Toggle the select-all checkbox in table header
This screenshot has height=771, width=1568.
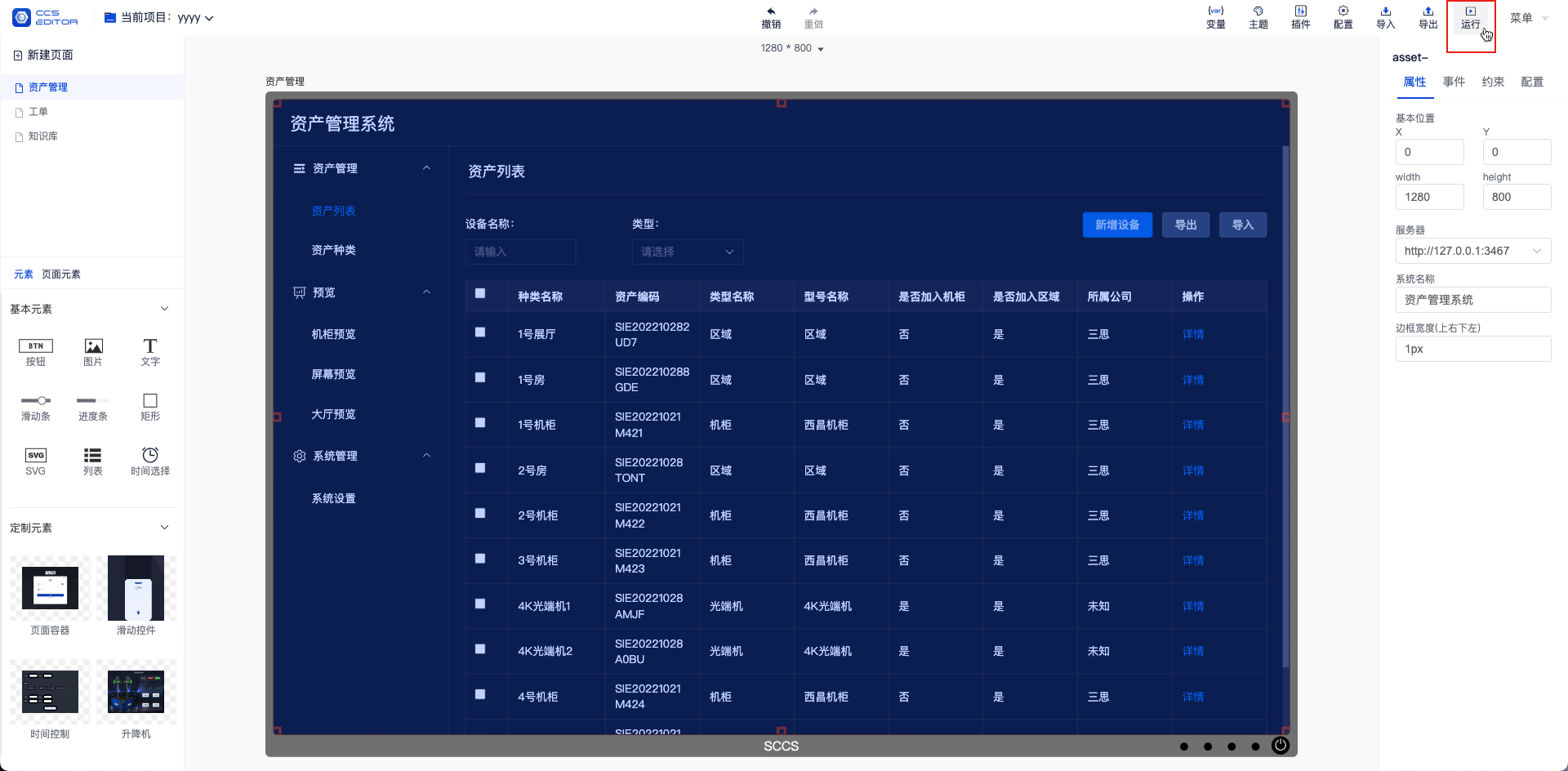[x=480, y=293]
